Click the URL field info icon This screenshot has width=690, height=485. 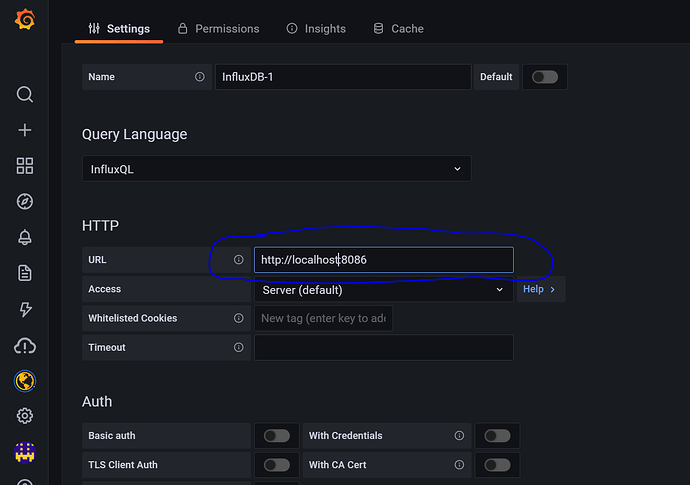point(238,260)
